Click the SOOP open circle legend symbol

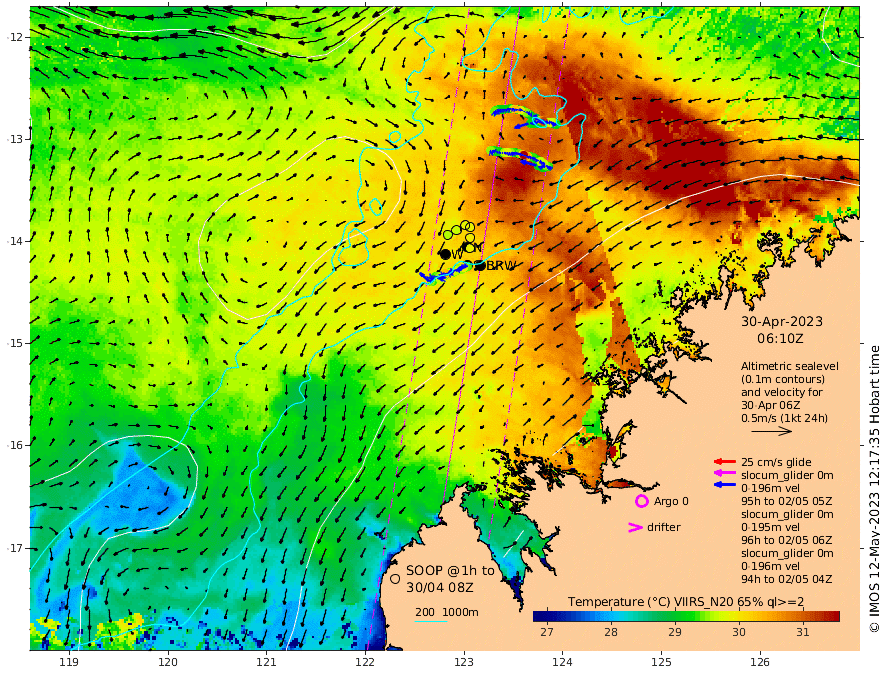(x=395, y=579)
